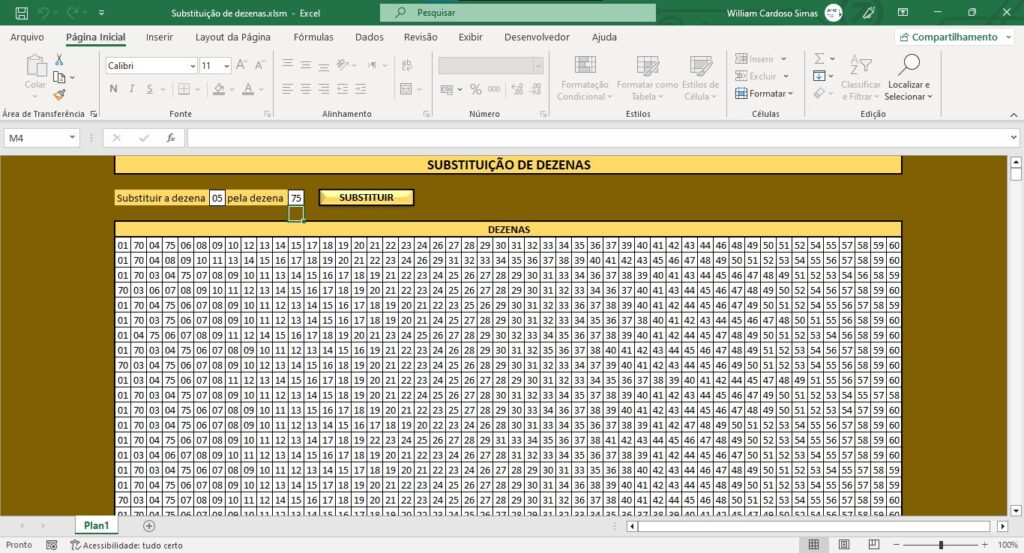The image size is (1024, 553).
Task: Open the Name Box dropdown arrow
Action: [x=72, y=138]
